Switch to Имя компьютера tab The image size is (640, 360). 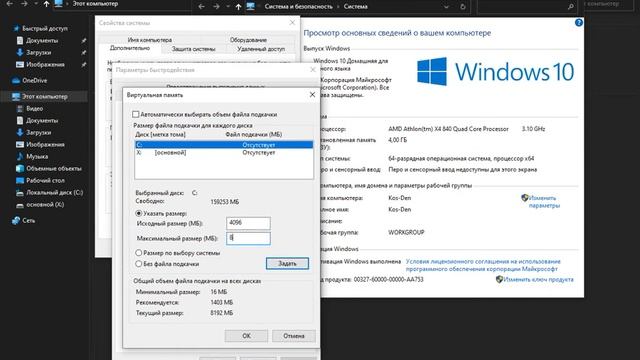149,40
